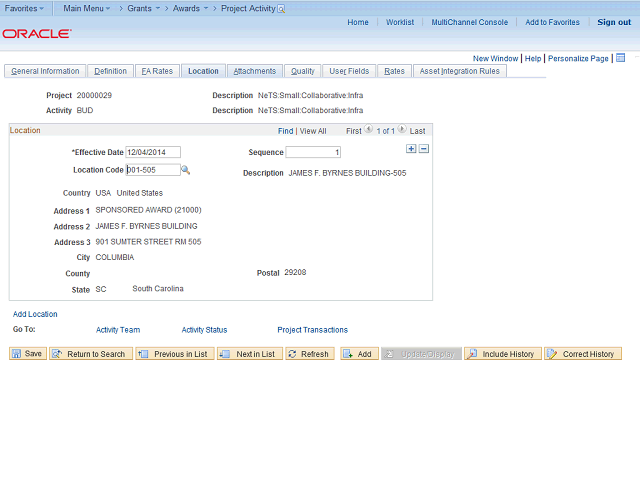The width and height of the screenshot is (640, 480).
Task: Click the city value COLUMBIA
Action: pyautogui.click(x=115, y=257)
